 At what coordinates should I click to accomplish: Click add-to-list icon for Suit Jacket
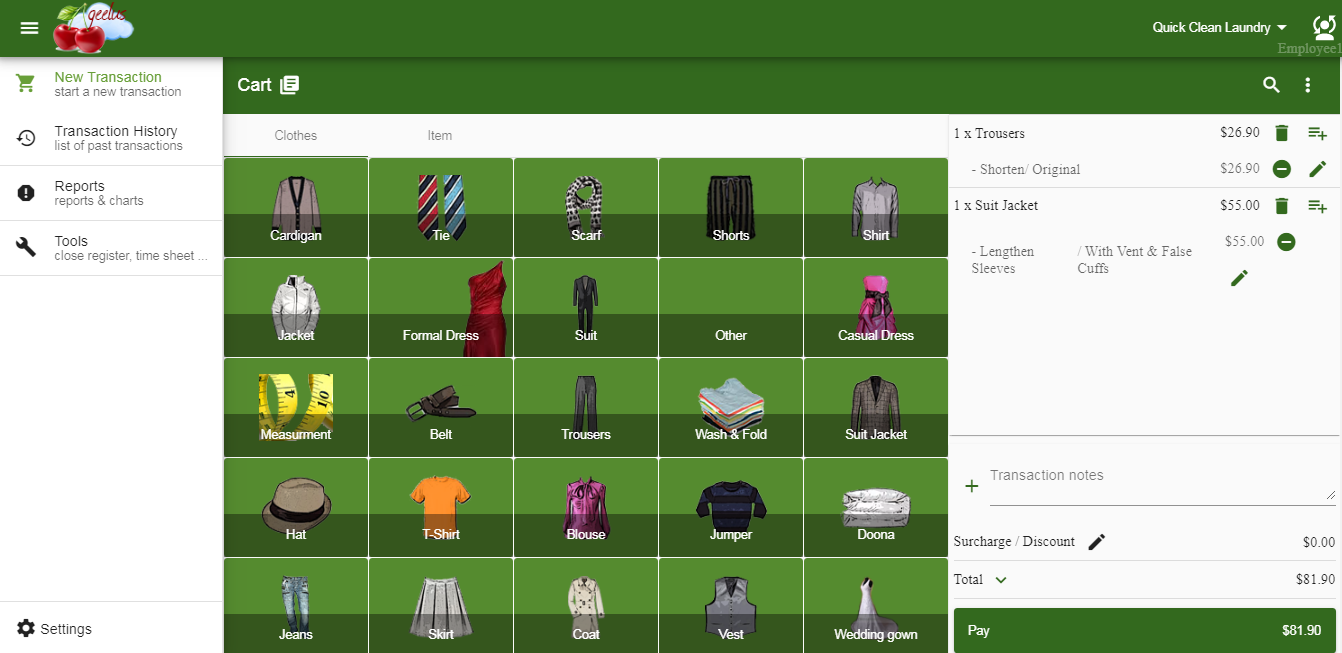[1317, 206]
